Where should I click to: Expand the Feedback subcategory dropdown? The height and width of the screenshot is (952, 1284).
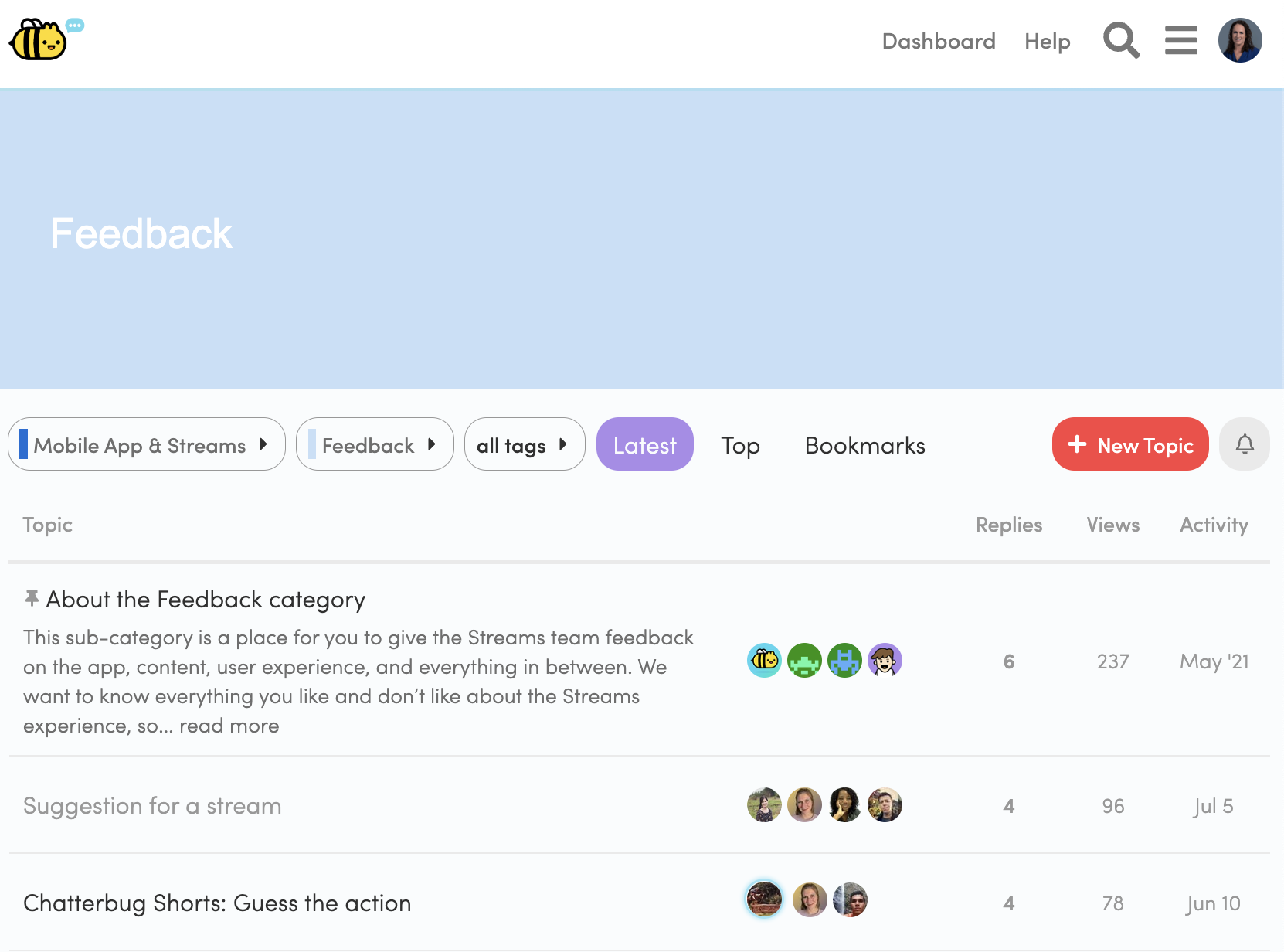pyautogui.click(x=375, y=445)
